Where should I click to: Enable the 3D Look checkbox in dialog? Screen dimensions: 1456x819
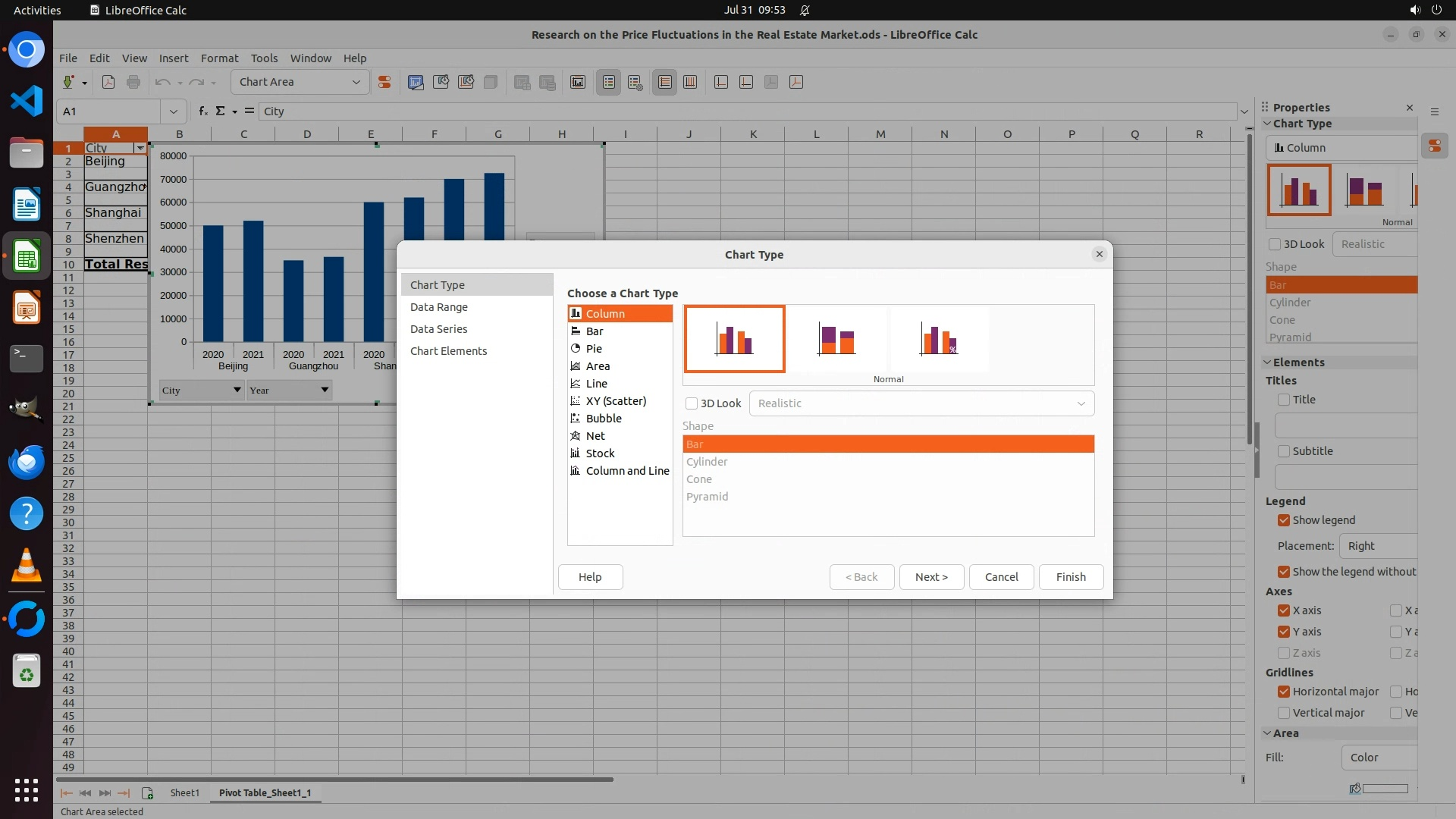tap(692, 403)
